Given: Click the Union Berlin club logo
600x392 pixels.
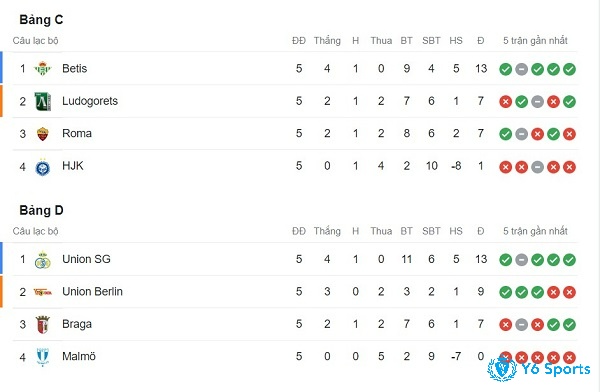Looking at the screenshot, I should (42, 292).
